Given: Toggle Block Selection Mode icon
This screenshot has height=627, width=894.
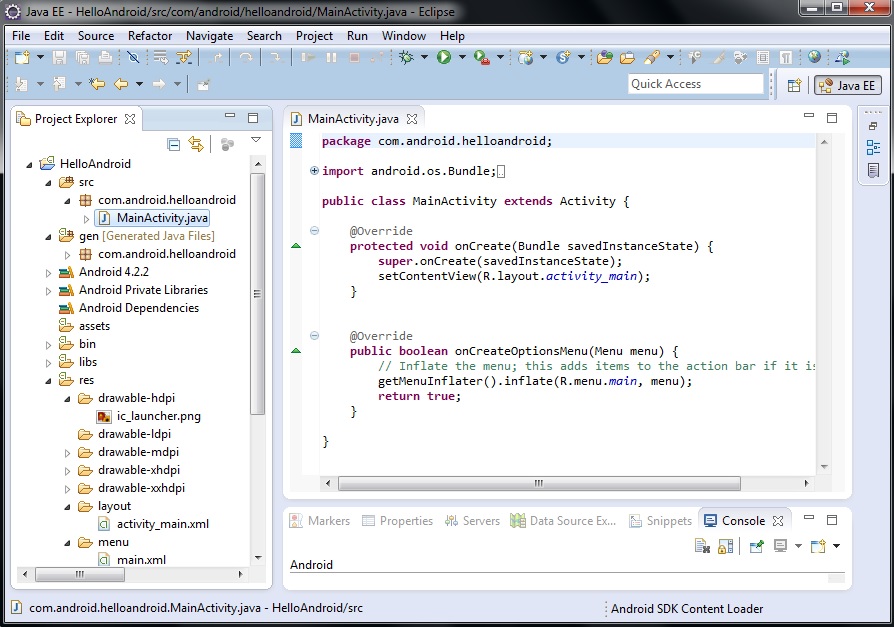Looking at the screenshot, I should tap(763, 57).
